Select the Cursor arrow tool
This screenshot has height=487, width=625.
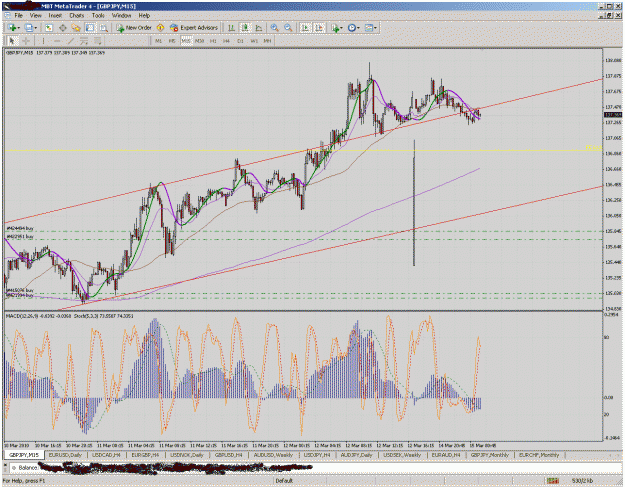pos(12,41)
